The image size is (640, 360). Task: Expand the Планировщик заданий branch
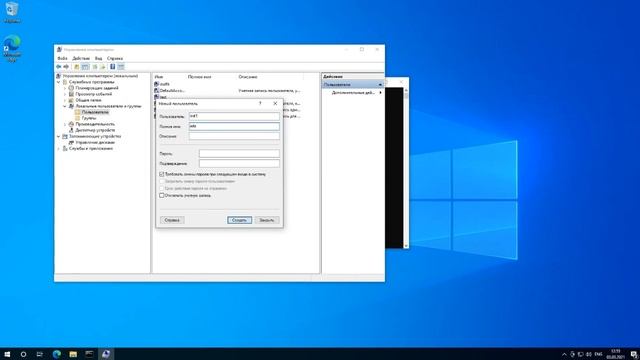click(65, 88)
